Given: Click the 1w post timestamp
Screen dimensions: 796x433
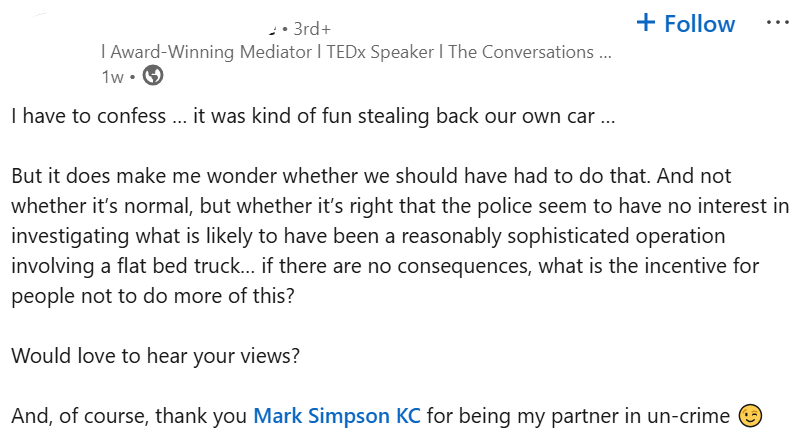Looking at the screenshot, I should [x=112, y=77].
